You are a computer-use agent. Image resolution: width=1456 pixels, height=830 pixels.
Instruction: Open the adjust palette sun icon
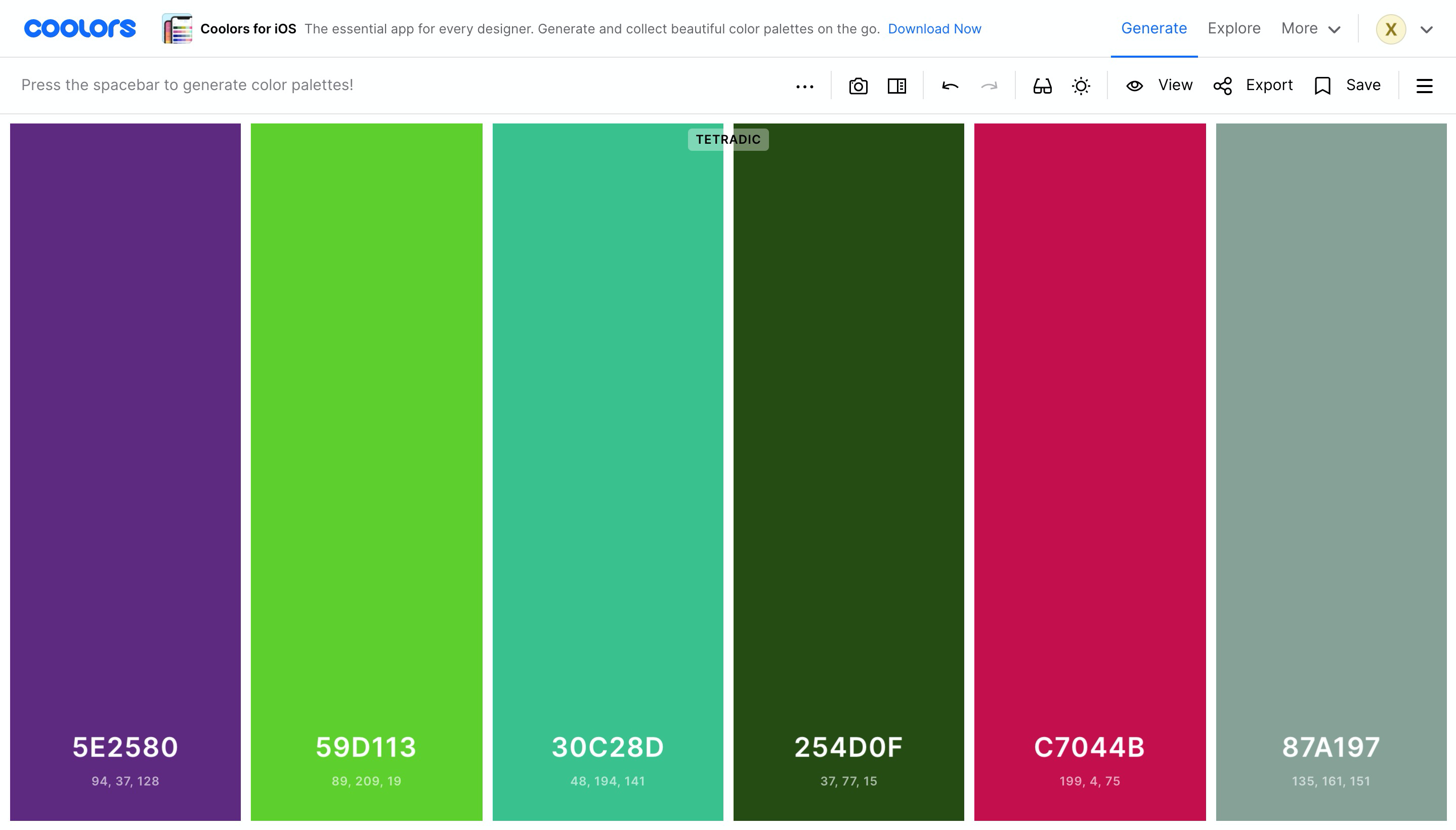(x=1081, y=86)
